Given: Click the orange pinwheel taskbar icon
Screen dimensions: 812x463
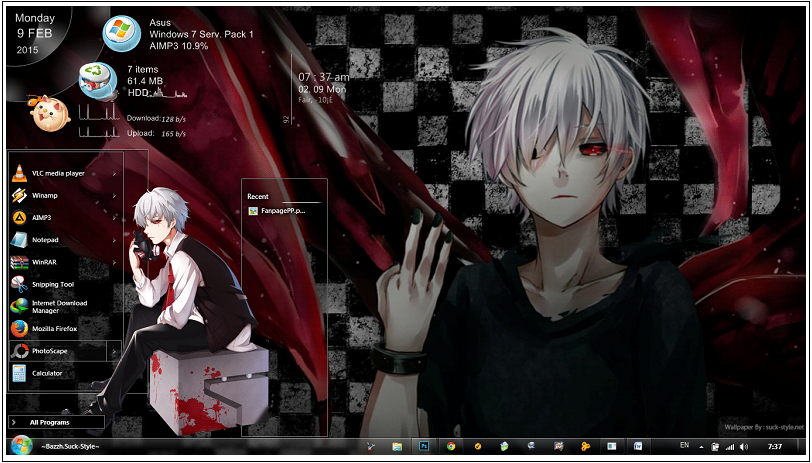Looking at the screenshot, I should tap(585, 446).
